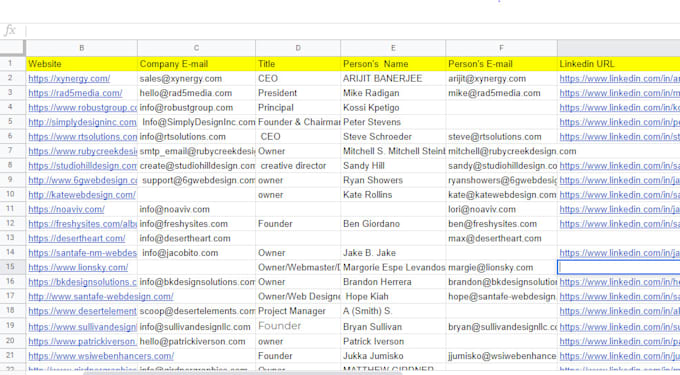Select column C header

coord(196,48)
